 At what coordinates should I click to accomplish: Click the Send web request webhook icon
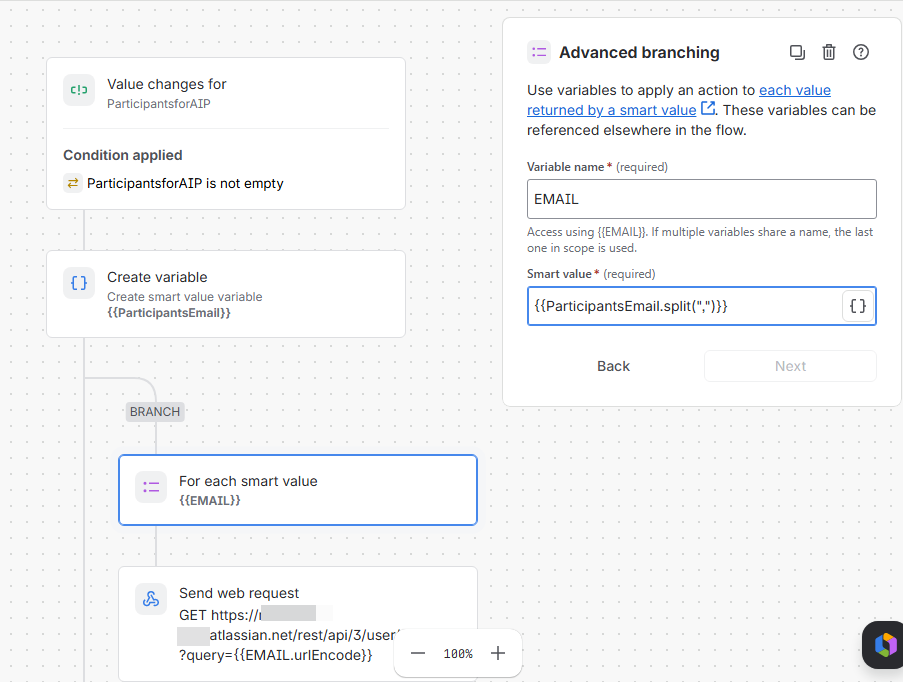point(151,599)
